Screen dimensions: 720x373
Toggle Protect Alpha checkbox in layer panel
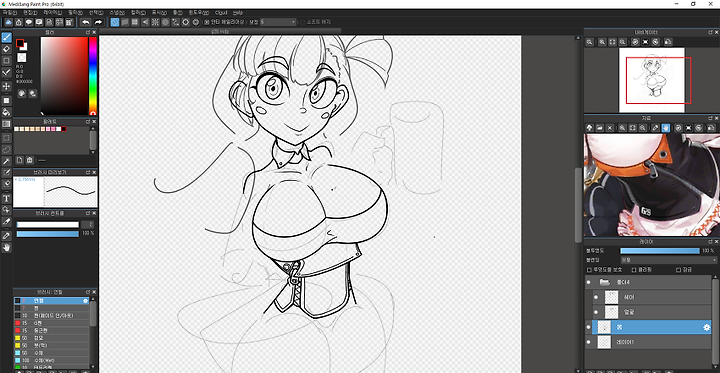(589, 270)
